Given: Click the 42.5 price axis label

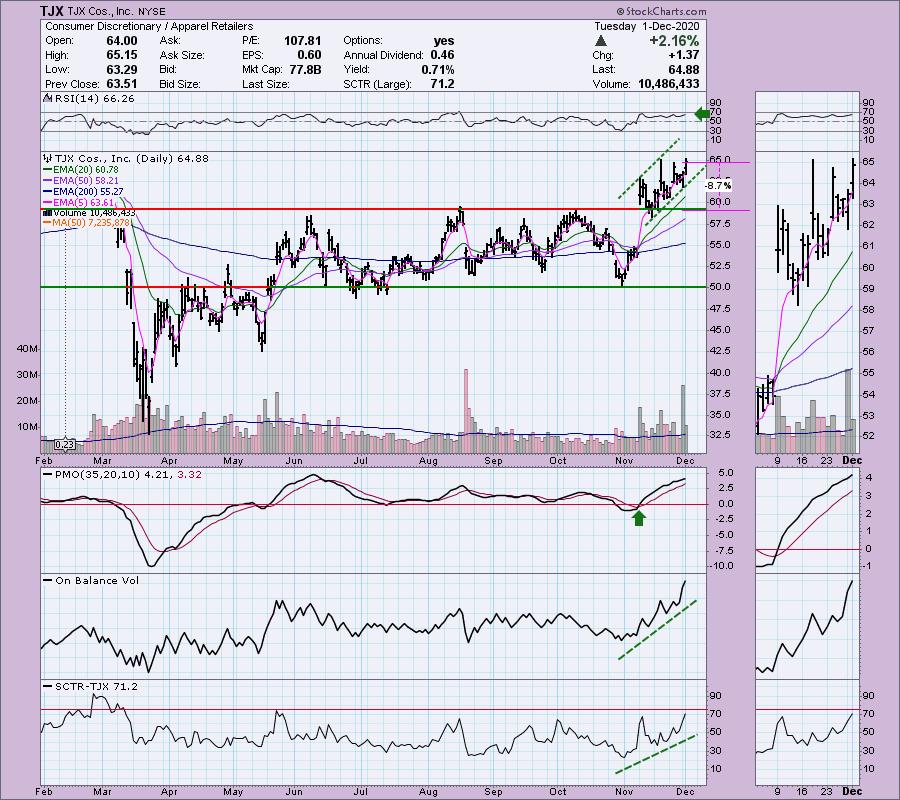Looking at the screenshot, I should 720,351.
